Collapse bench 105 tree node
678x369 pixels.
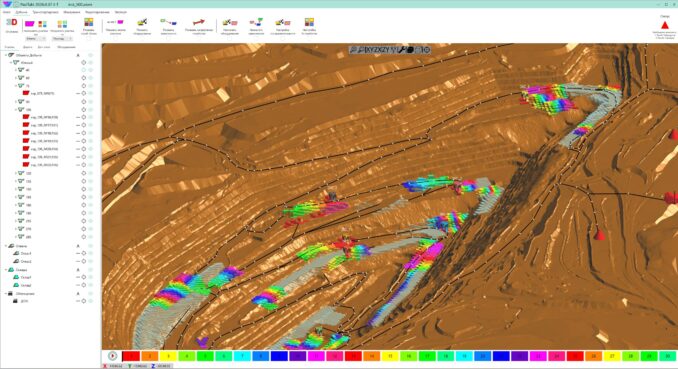(x=16, y=109)
